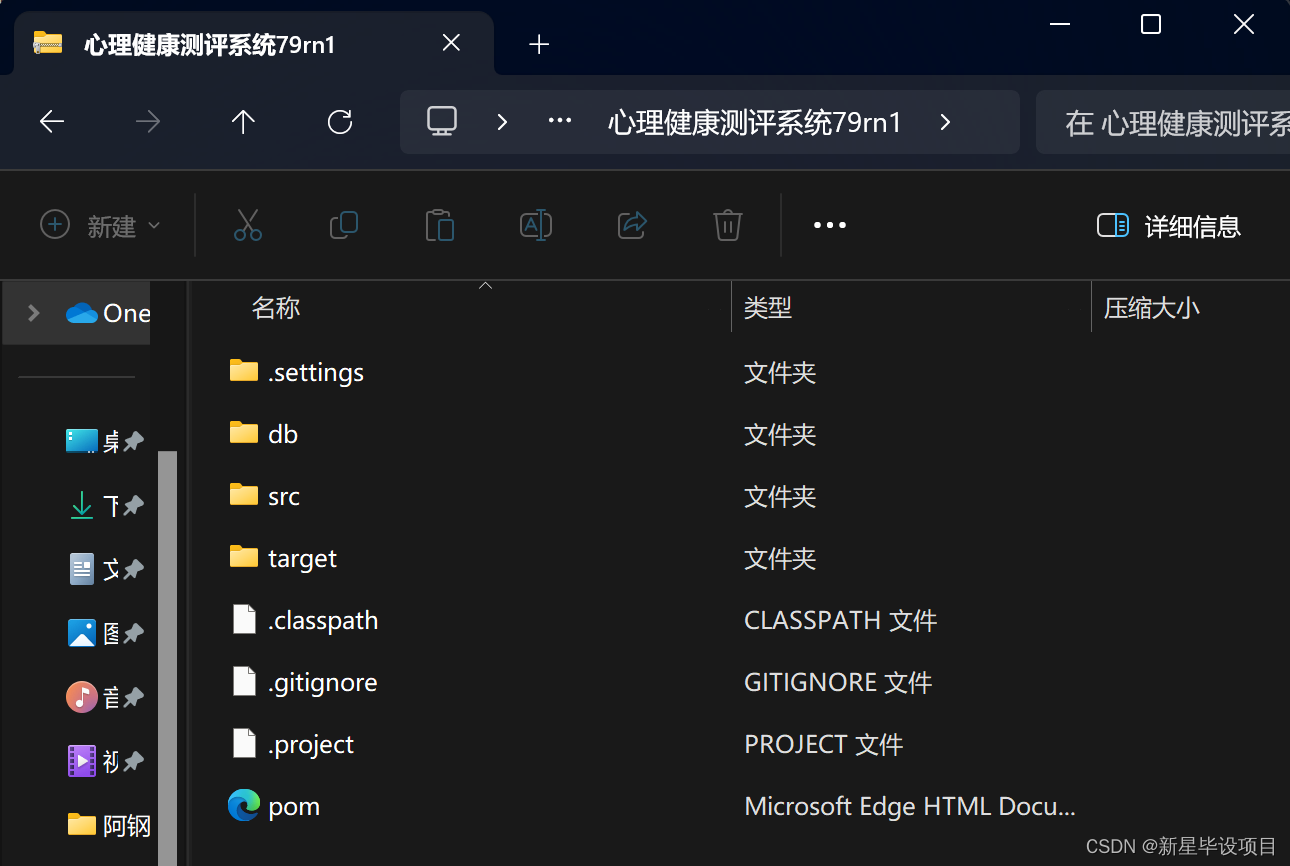Sort files by the 名称 column header
The width and height of the screenshot is (1290, 866).
click(x=276, y=307)
